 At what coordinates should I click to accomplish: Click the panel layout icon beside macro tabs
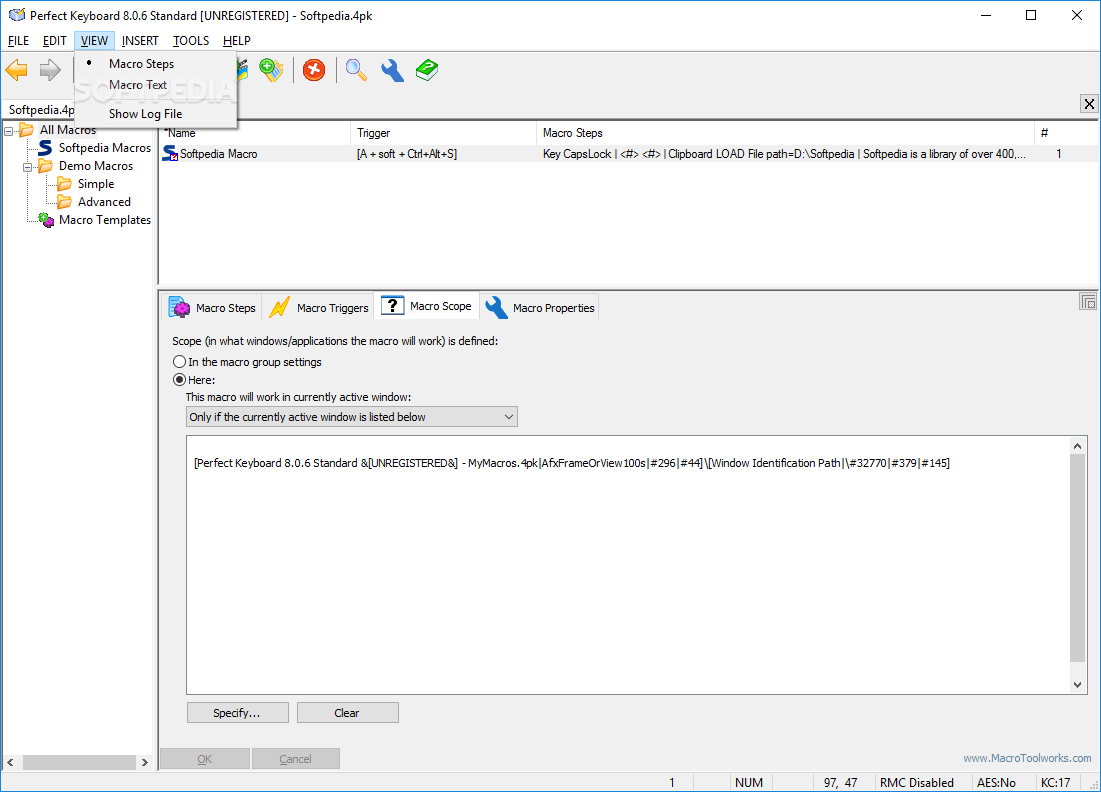click(x=1088, y=302)
